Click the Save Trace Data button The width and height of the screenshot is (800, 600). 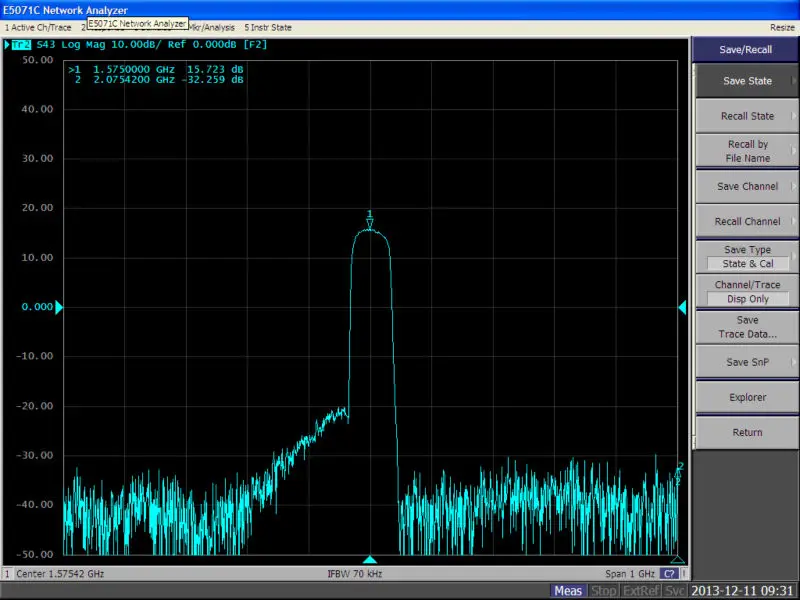point(747,327)
